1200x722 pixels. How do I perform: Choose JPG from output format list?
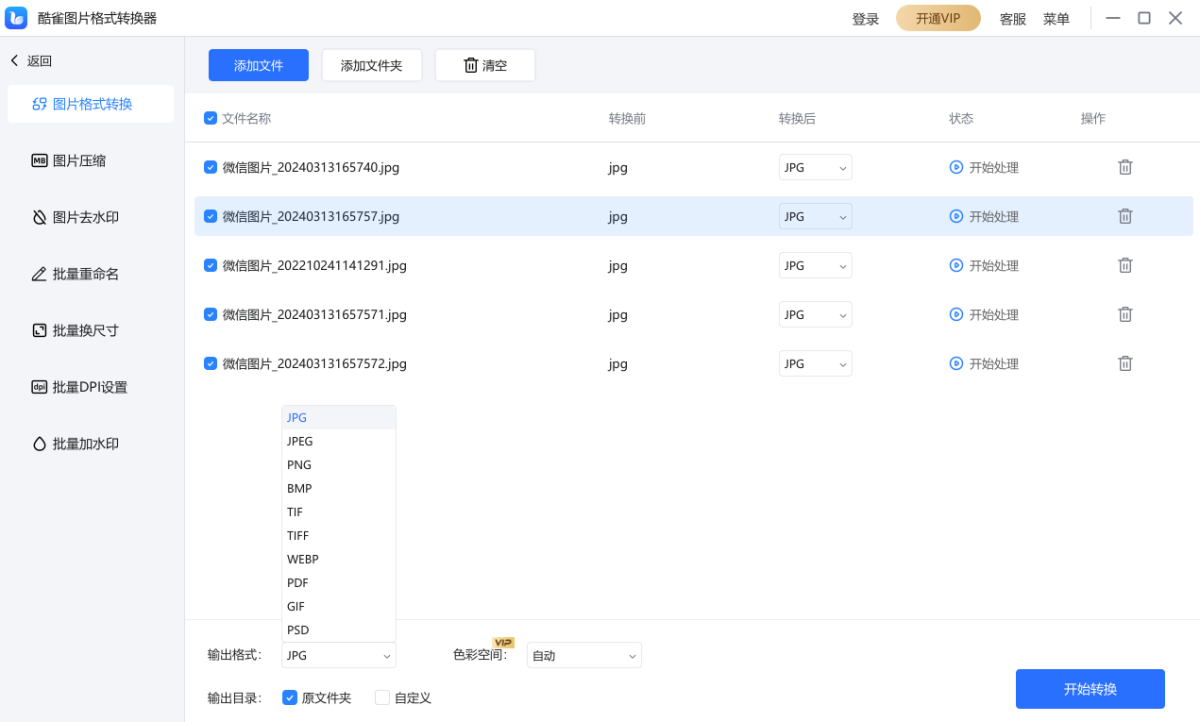(x=339, y=418)
